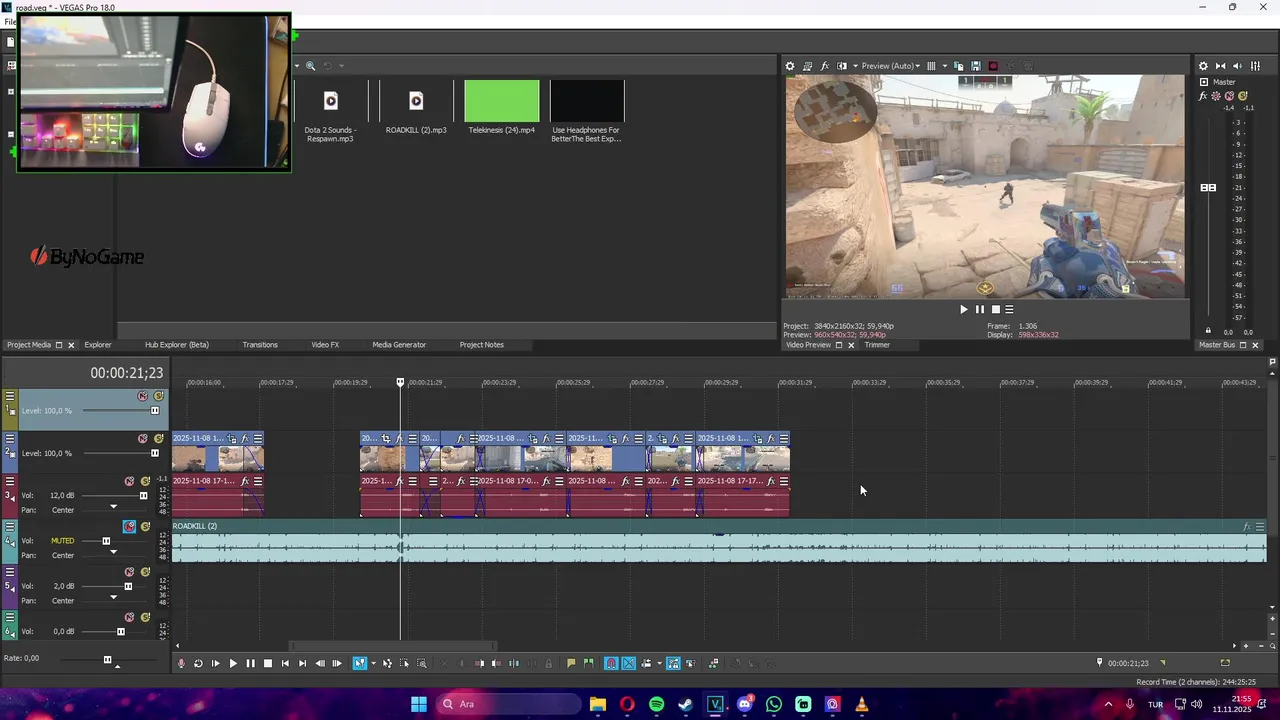Open File Explorer from the taskbar
This screenshot has height=720, width=1280.
click(597, 704)
